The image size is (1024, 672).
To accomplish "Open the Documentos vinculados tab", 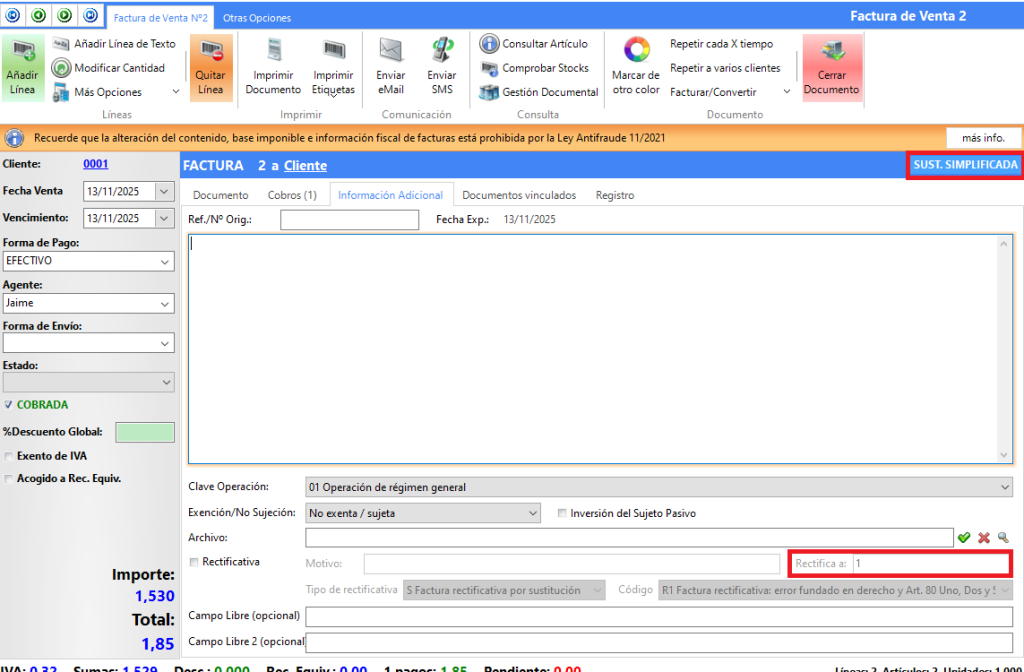I will (x=518, y=195).
